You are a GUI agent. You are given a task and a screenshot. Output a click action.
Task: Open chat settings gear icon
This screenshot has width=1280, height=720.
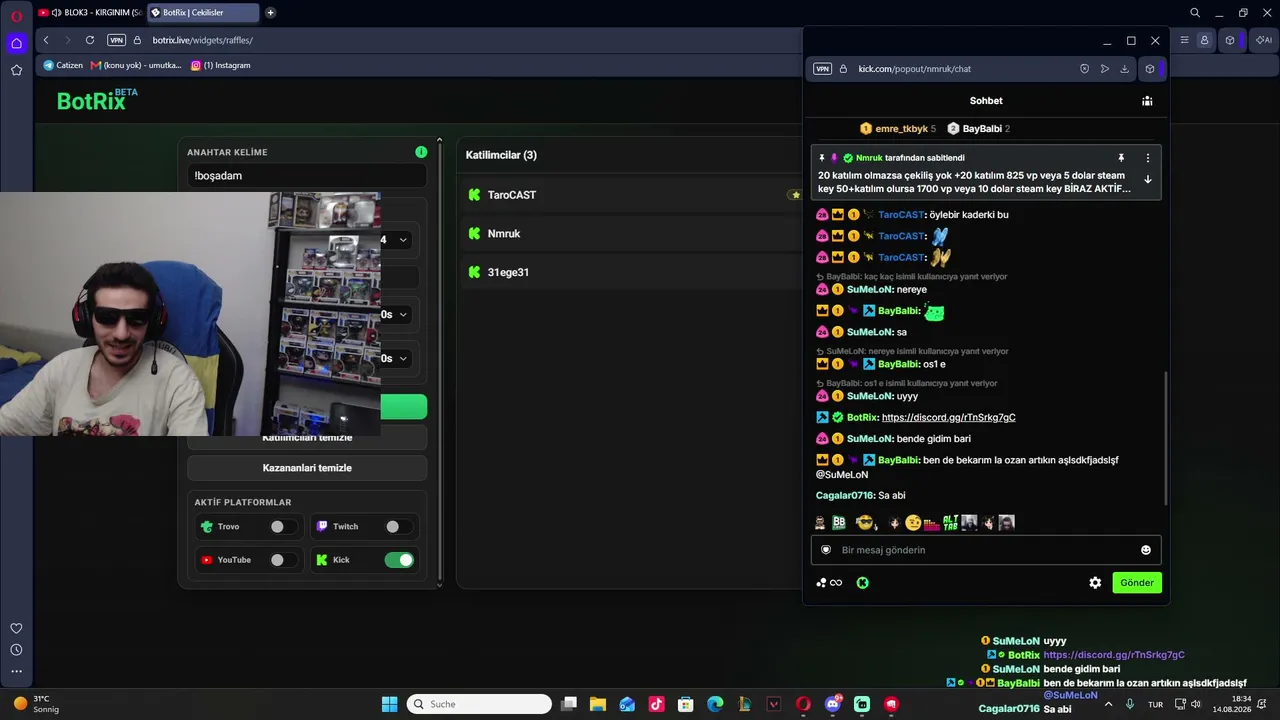[1095, 583]
